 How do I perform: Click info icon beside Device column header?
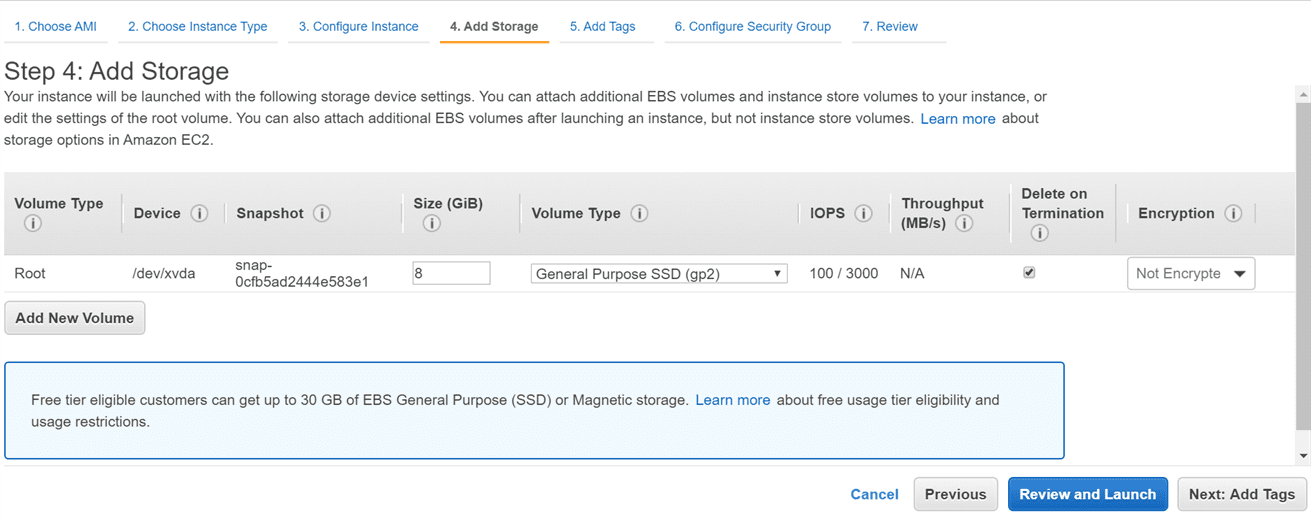point(199,214)
